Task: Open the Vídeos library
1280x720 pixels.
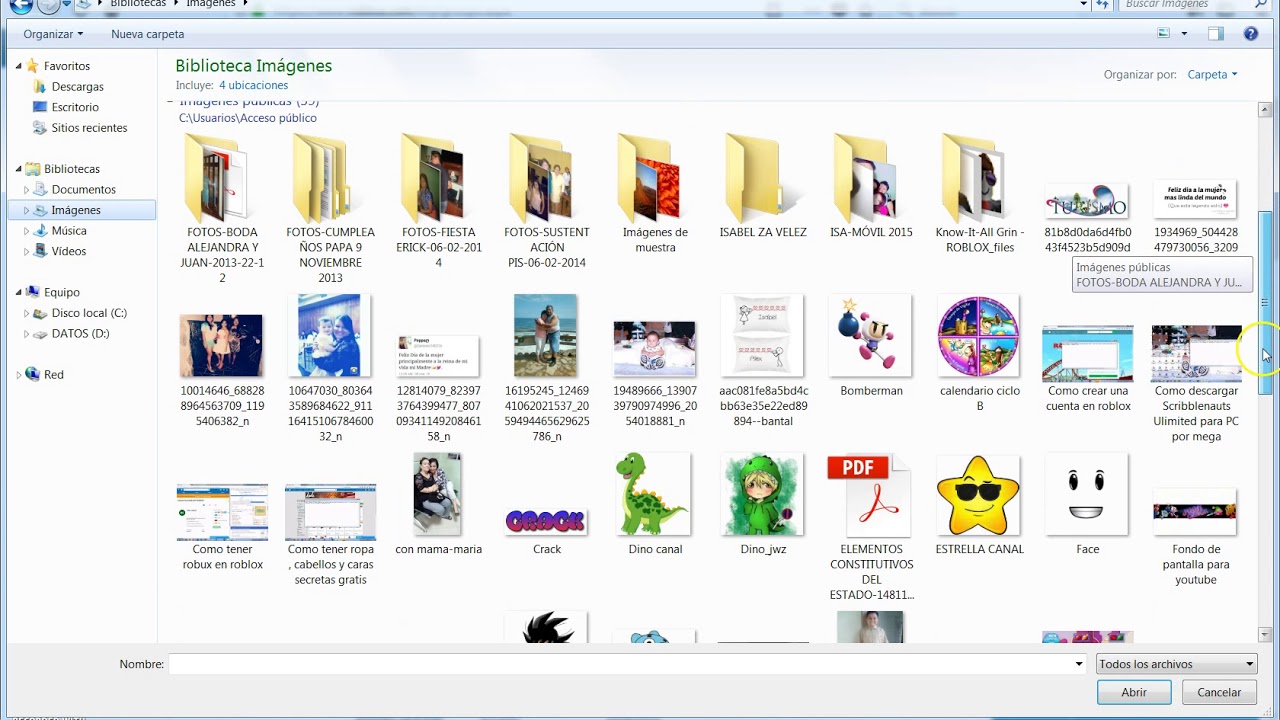Action: click(x=69, y=252)
